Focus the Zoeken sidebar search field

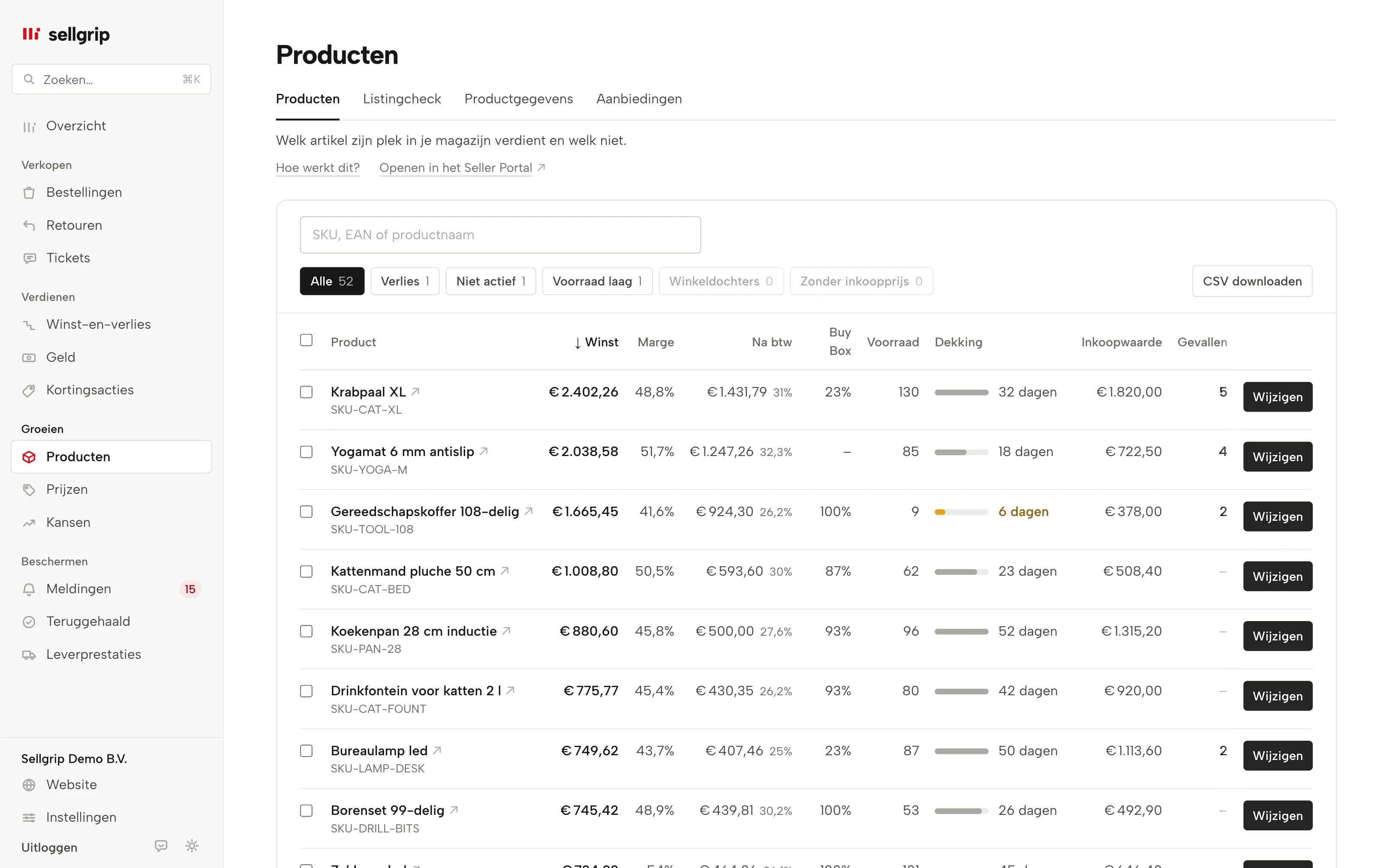coord(111,79)
